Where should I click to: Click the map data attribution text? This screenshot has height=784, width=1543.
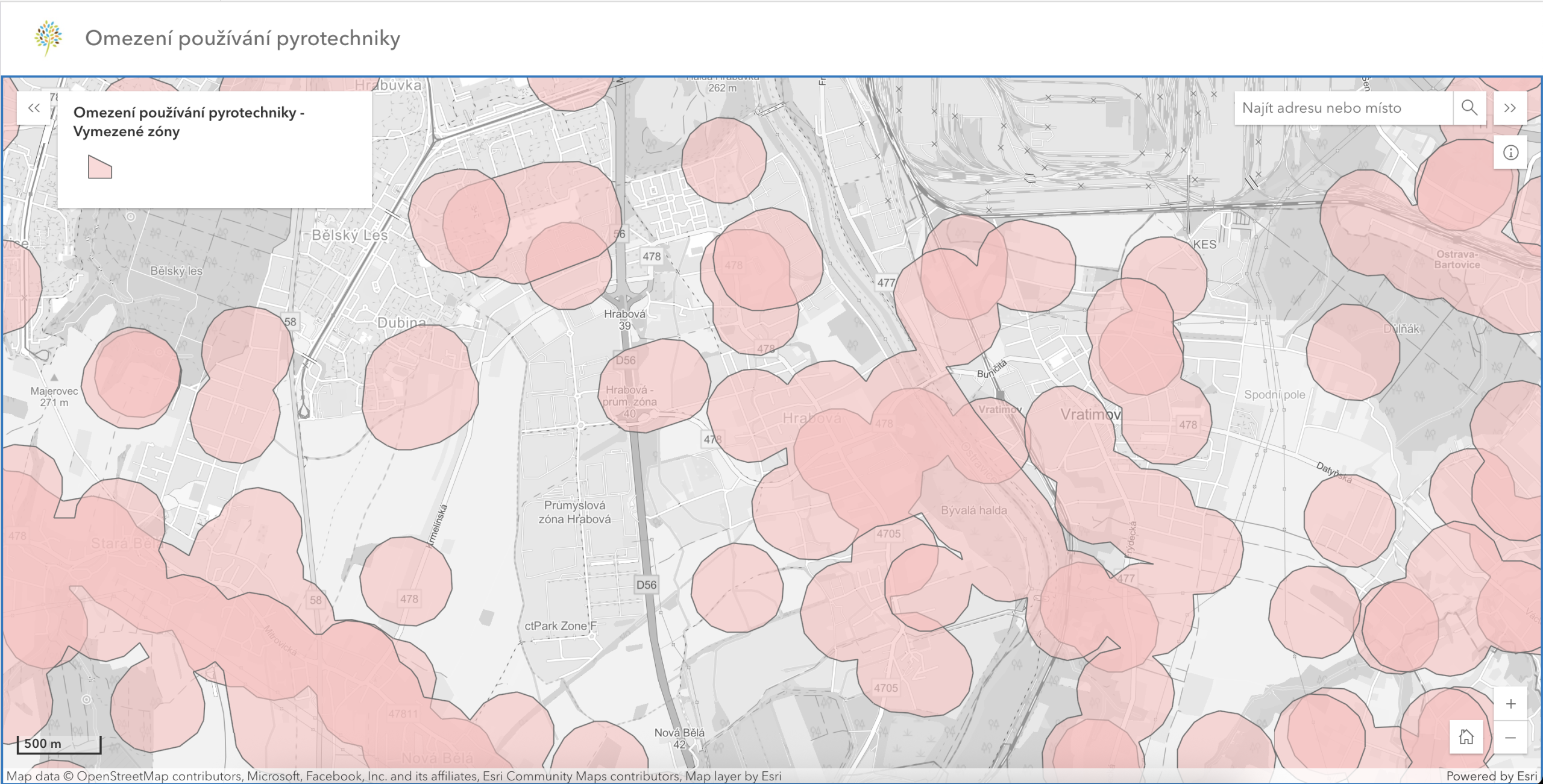pos(393,776)
